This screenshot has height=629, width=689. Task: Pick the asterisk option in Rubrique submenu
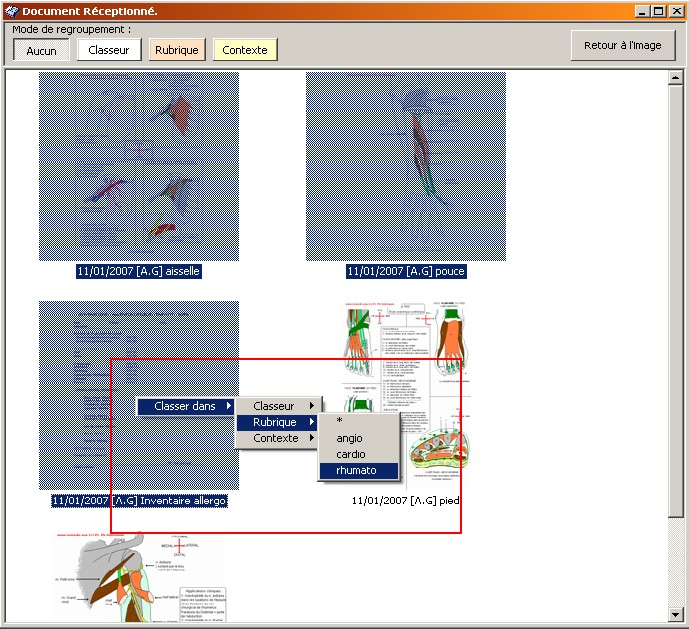(340, 422)
